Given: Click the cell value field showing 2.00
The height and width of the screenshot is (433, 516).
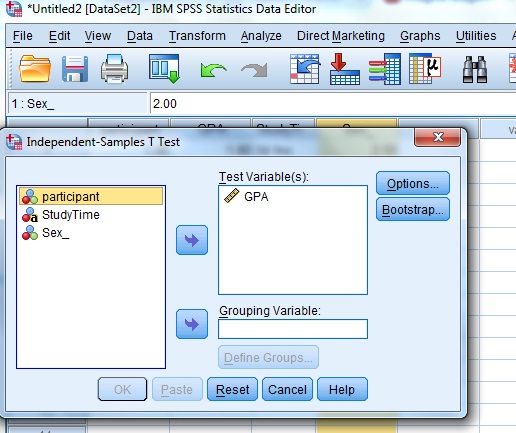Looking at the screenshot, I should point(333,104).
